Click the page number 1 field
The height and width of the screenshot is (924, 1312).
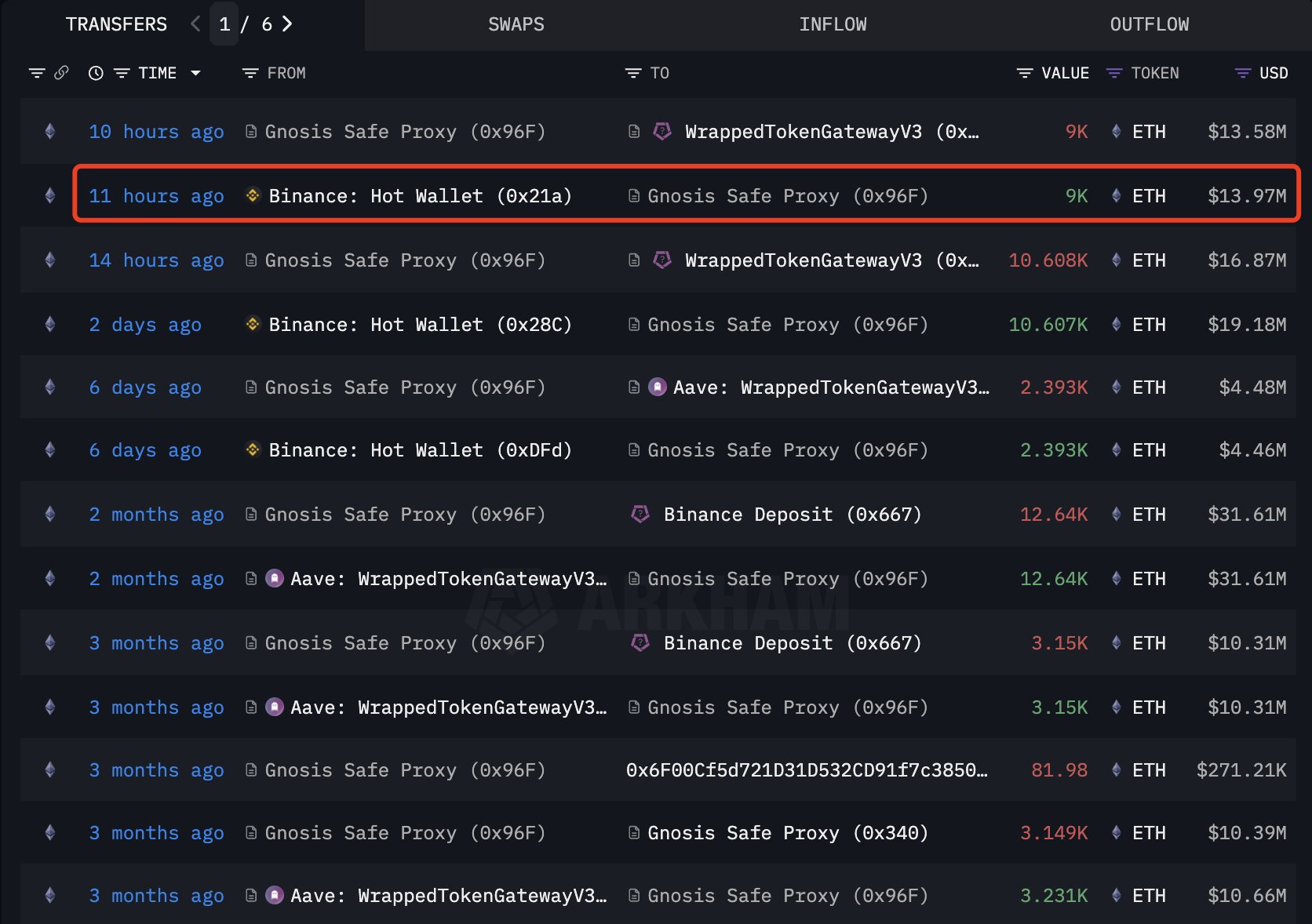[x=224, y=24]
